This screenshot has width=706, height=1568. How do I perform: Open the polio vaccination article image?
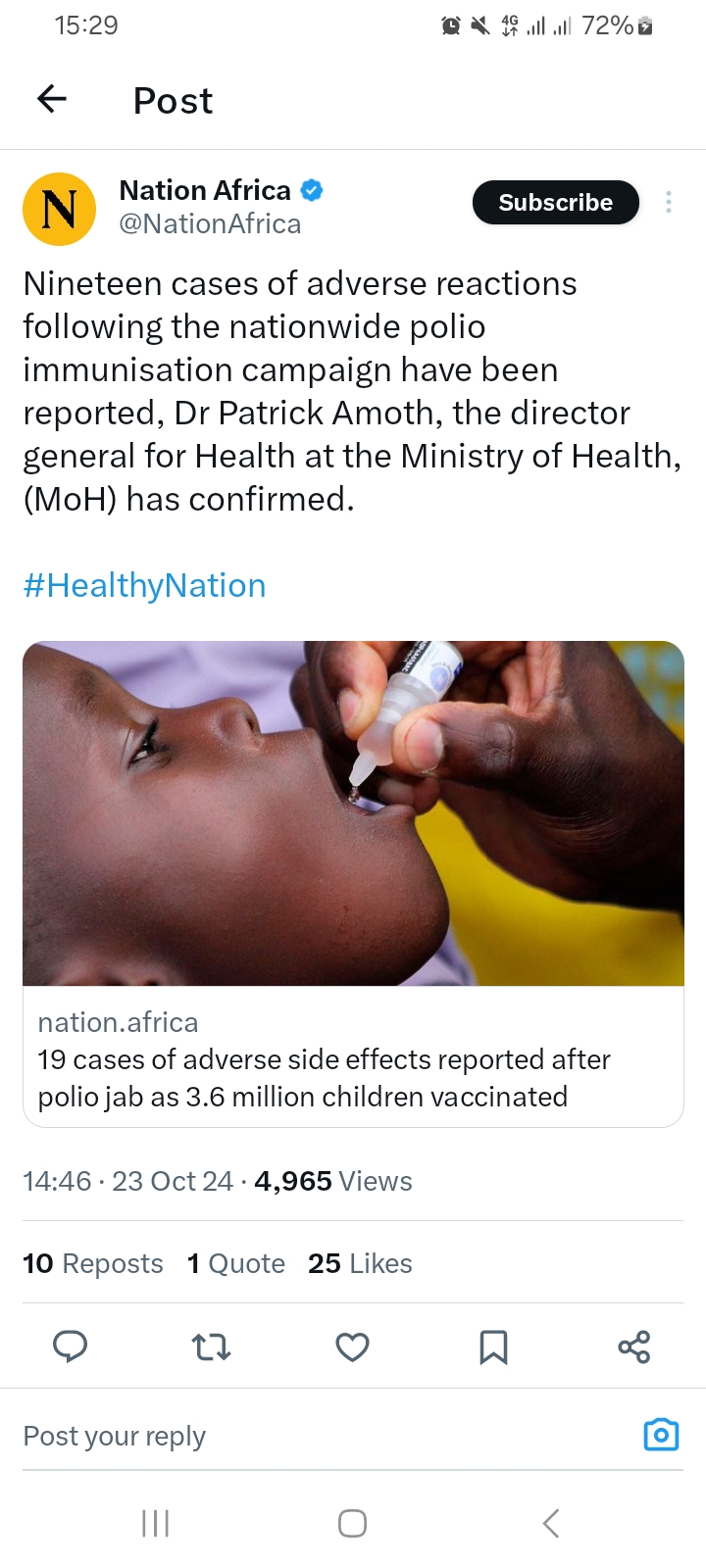[353, 812]
